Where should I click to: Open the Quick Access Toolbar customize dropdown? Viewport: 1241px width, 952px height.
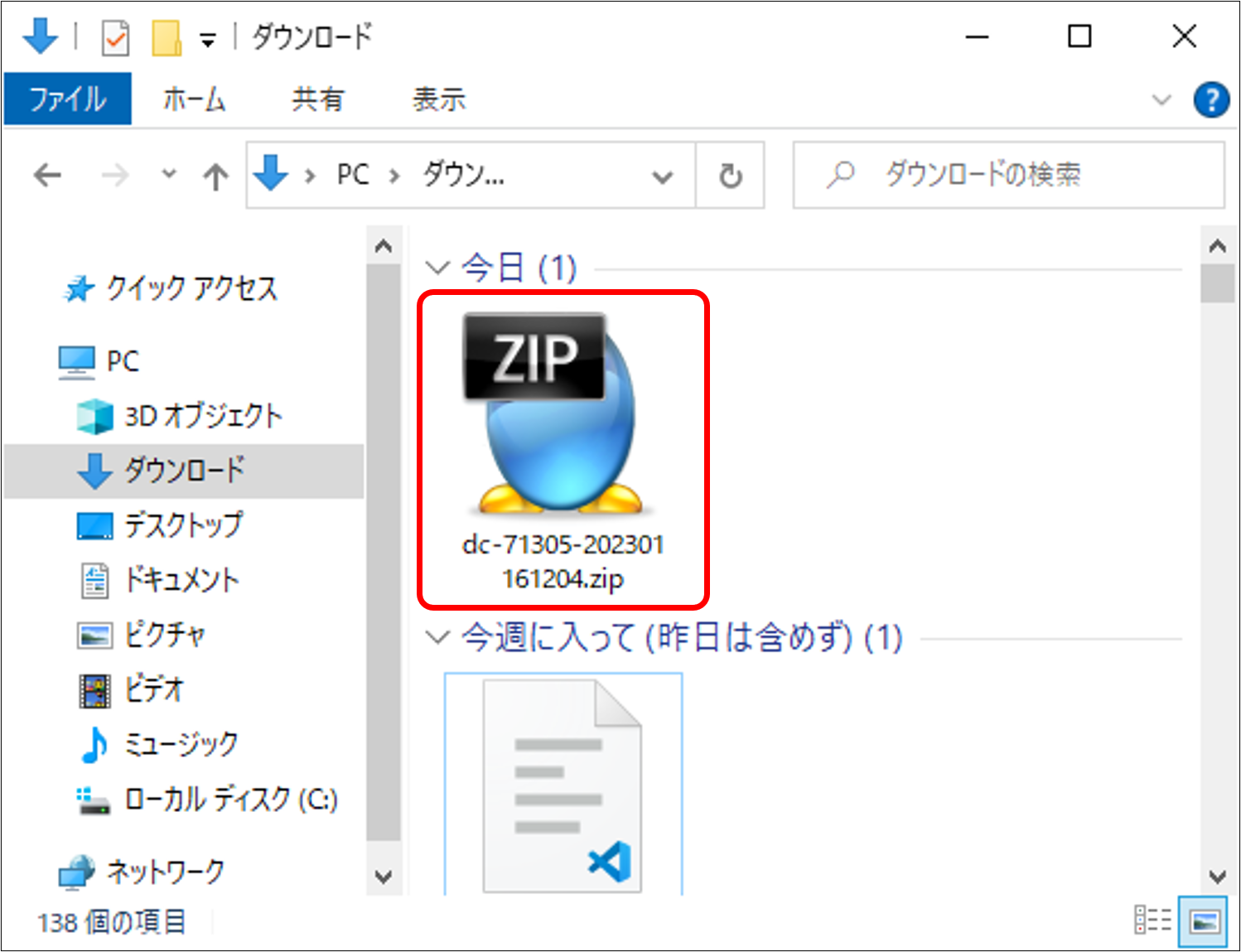tap(210, 36)
